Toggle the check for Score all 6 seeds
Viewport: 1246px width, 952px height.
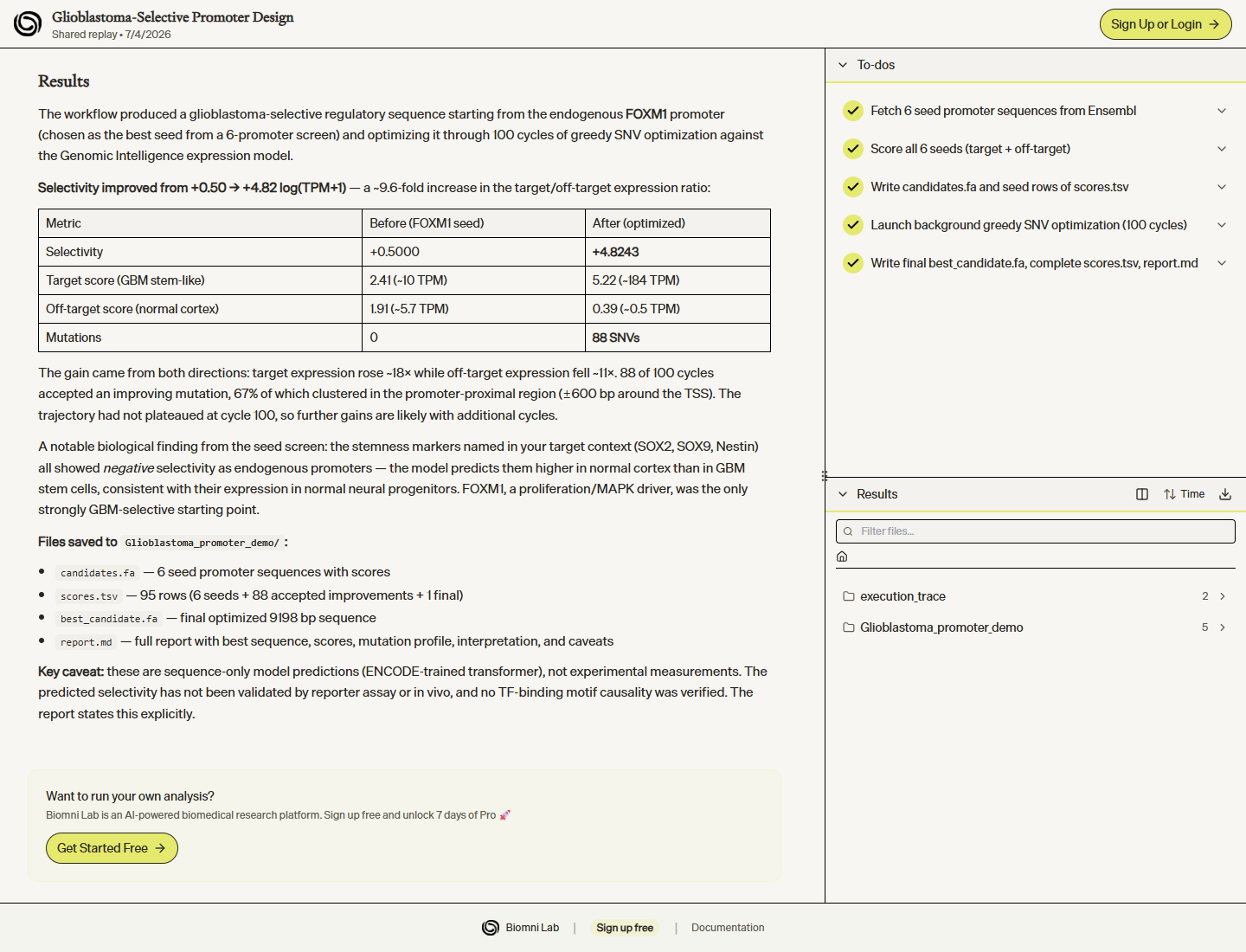[x=853, y=149]
